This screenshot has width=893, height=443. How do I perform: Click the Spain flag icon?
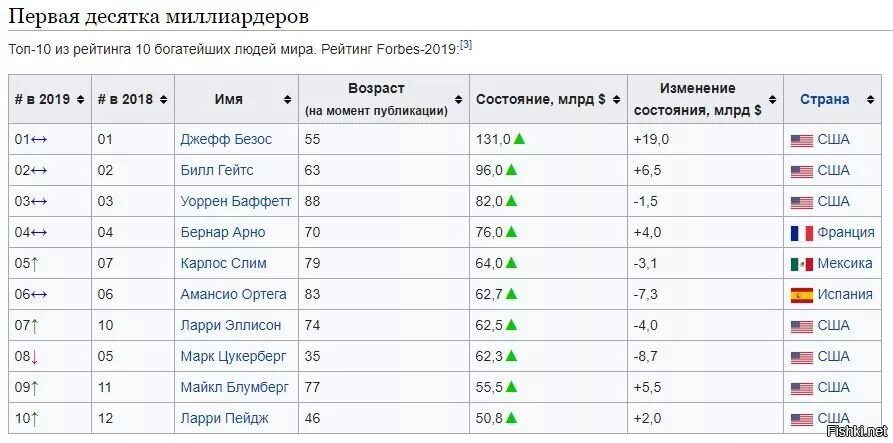(x=801, y=295)
